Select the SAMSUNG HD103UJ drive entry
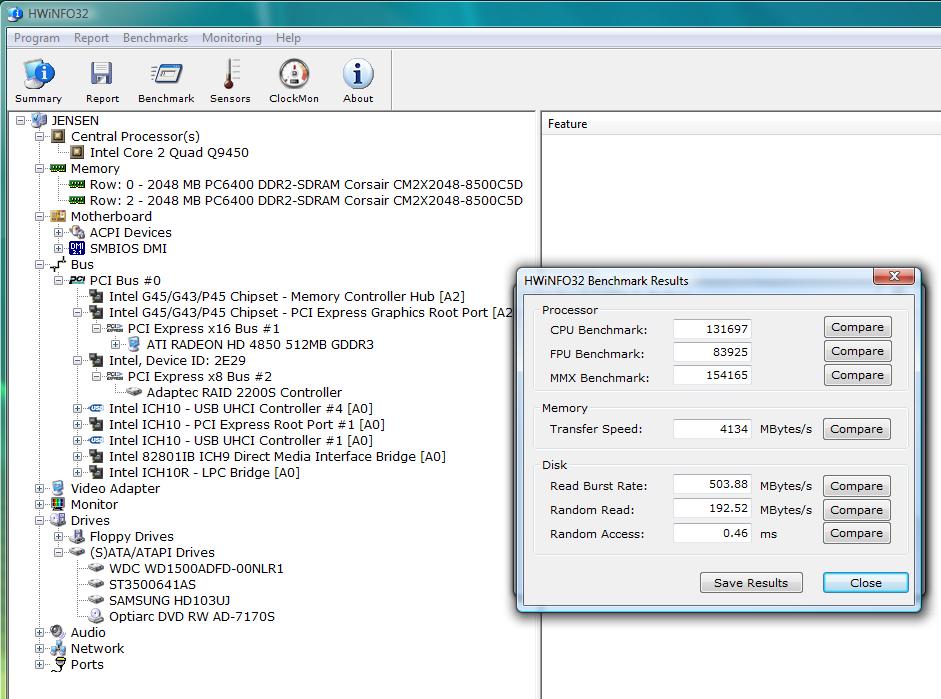This screenshot has height=699, width=941. tap(169, 600)
